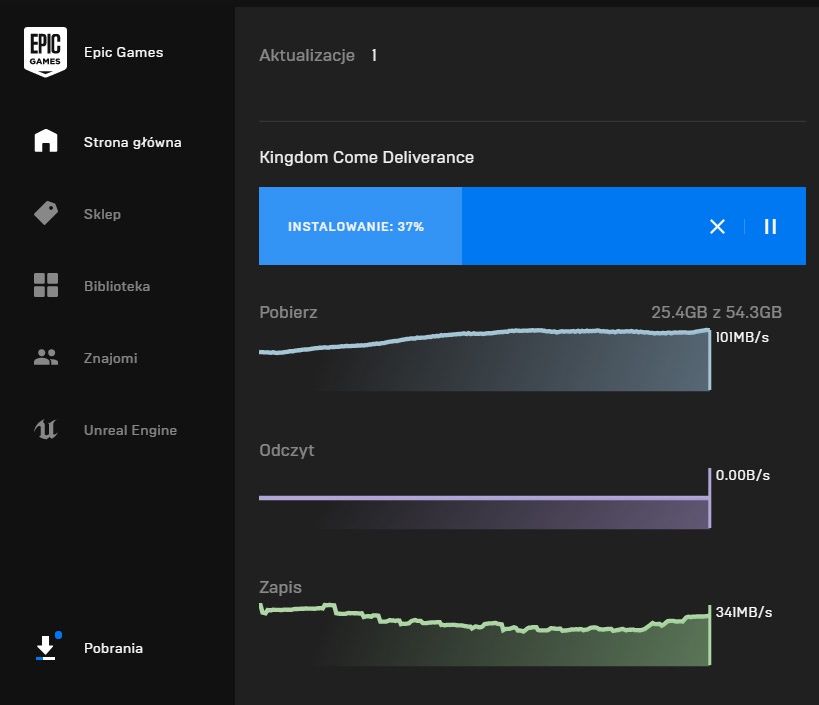
Task: Open Strona główna from the sidebar
Action: (x=132, y=142)
